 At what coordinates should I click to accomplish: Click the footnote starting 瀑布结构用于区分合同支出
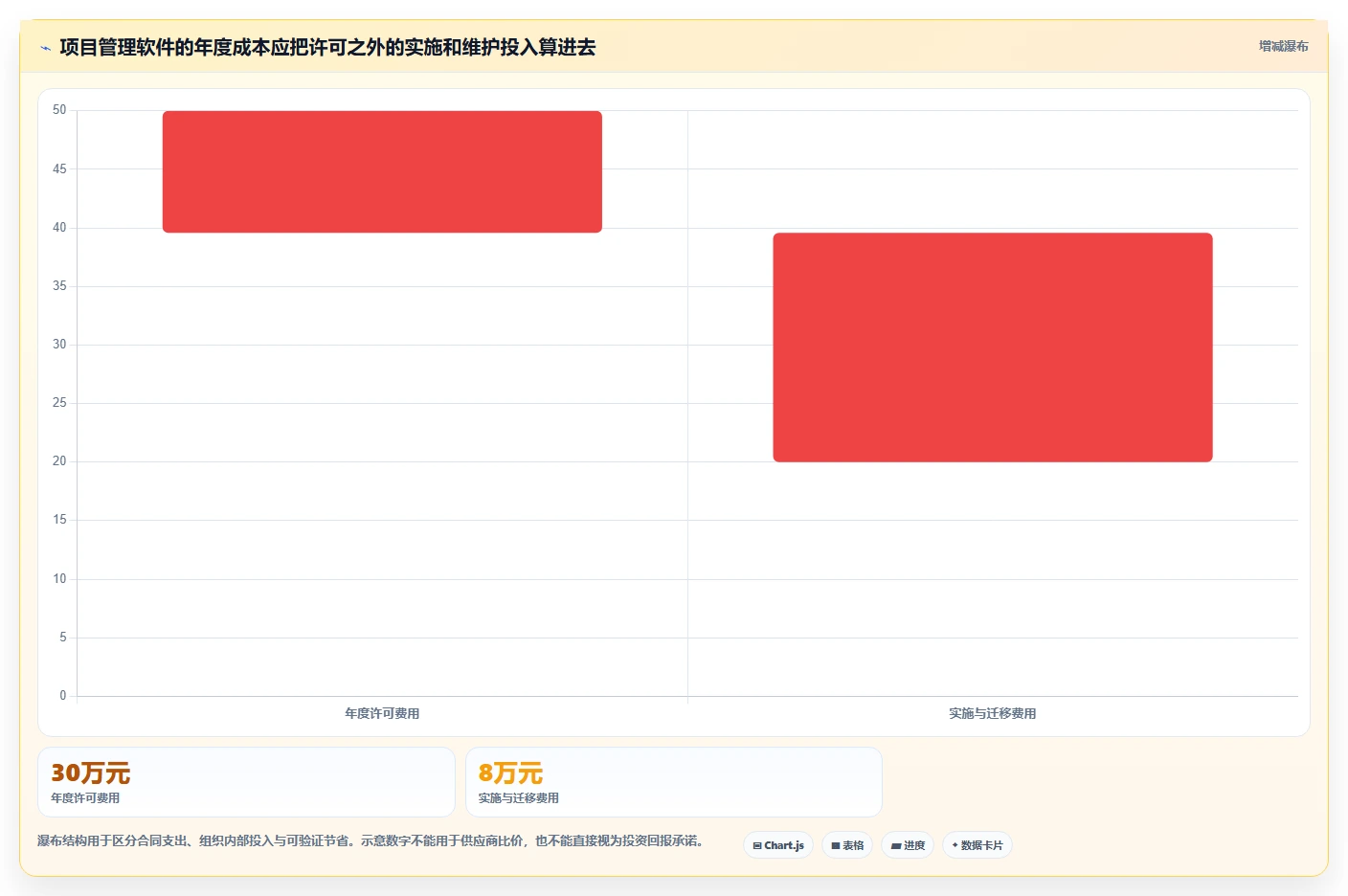coord(373,840)
